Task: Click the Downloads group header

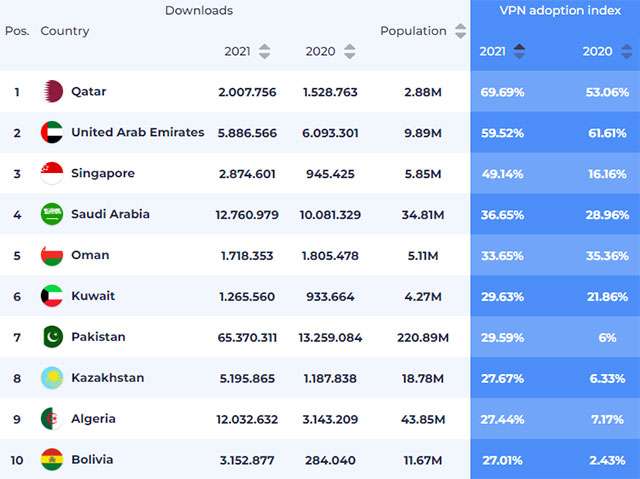Action: (199, 11)
